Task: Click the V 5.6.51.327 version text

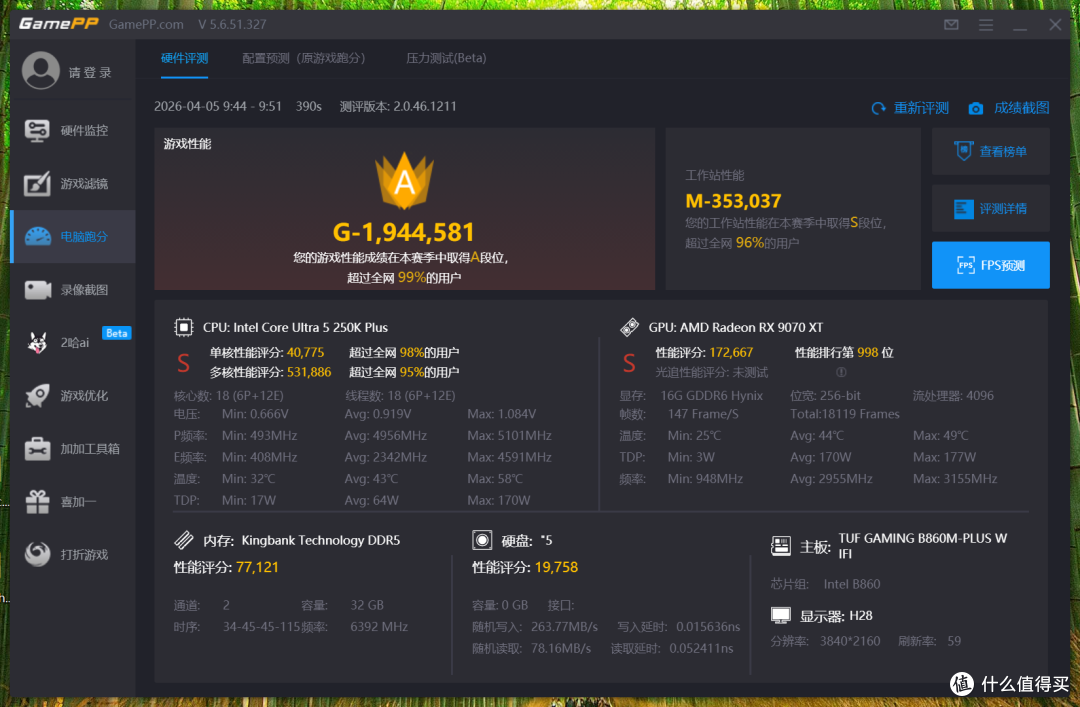Action: pos(232,25)
